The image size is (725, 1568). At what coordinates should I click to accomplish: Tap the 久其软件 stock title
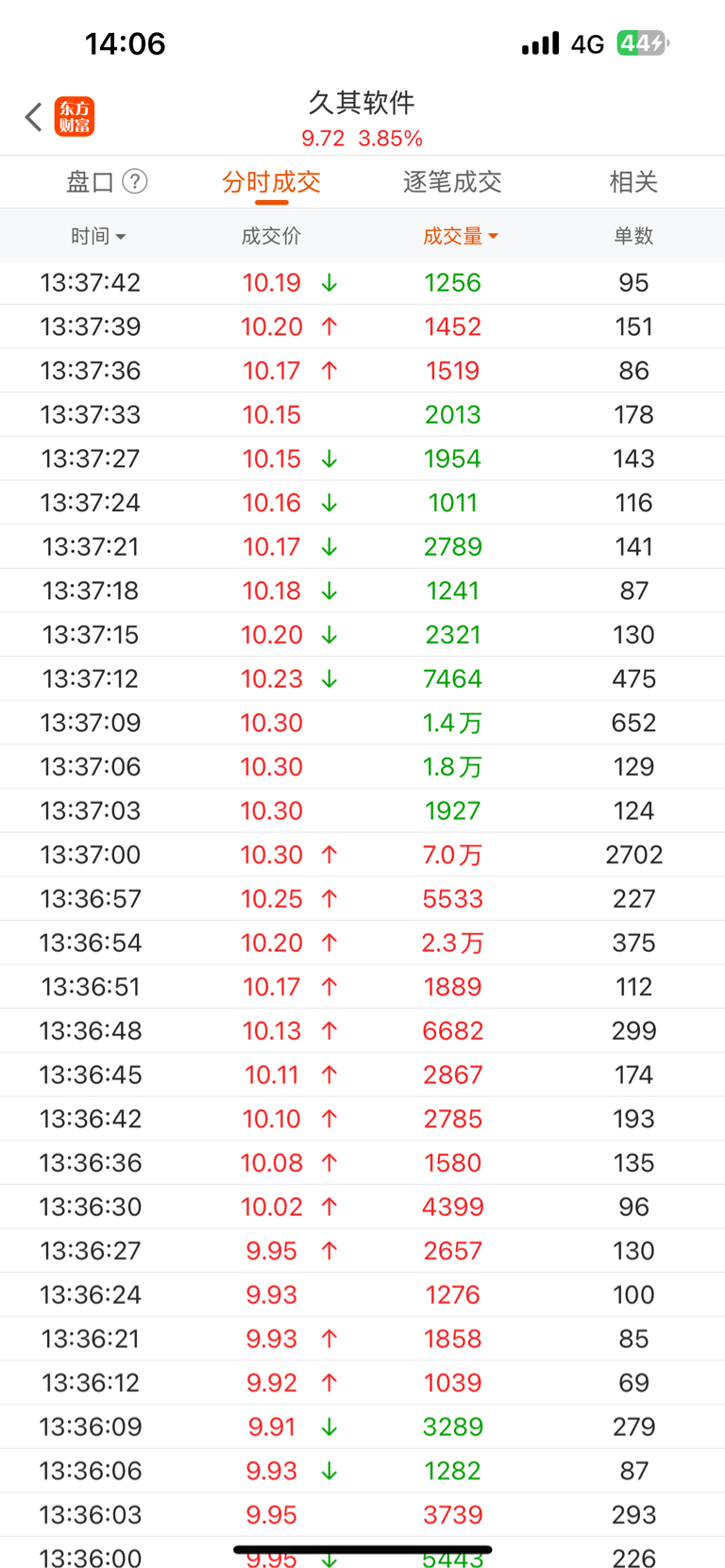click(362, 102)
